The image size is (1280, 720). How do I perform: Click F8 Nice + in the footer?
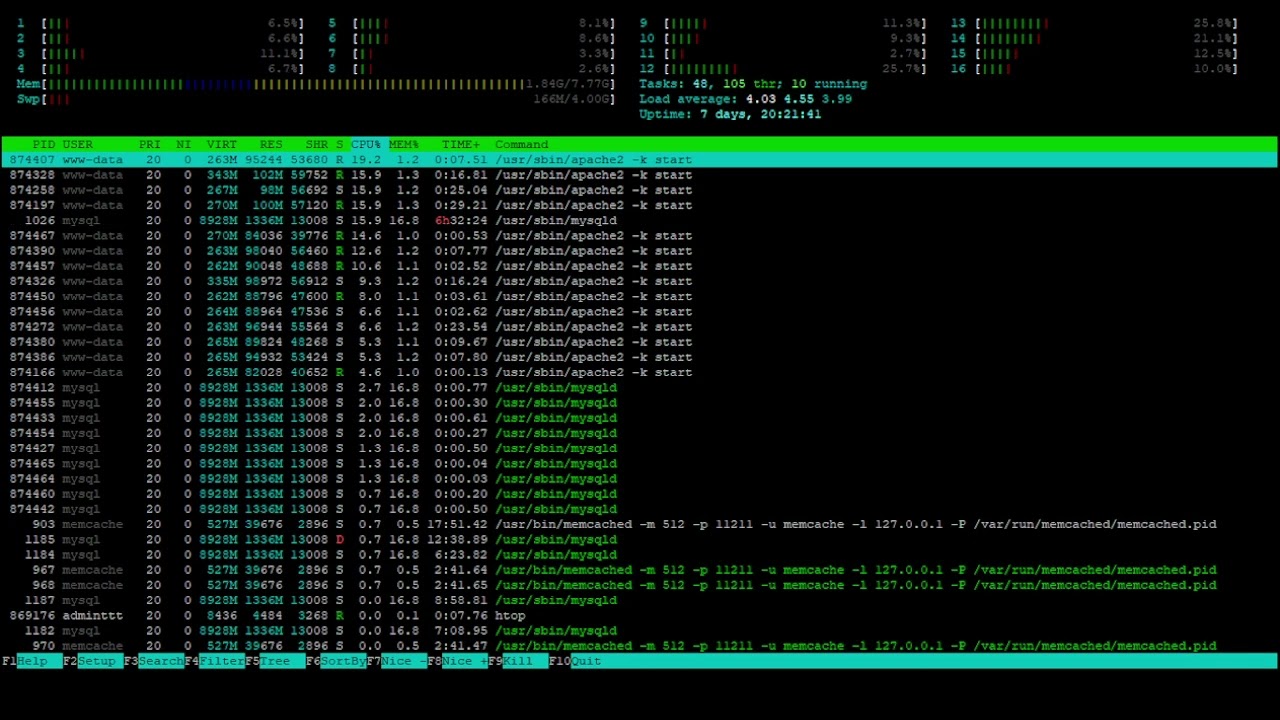pos(457,661)
